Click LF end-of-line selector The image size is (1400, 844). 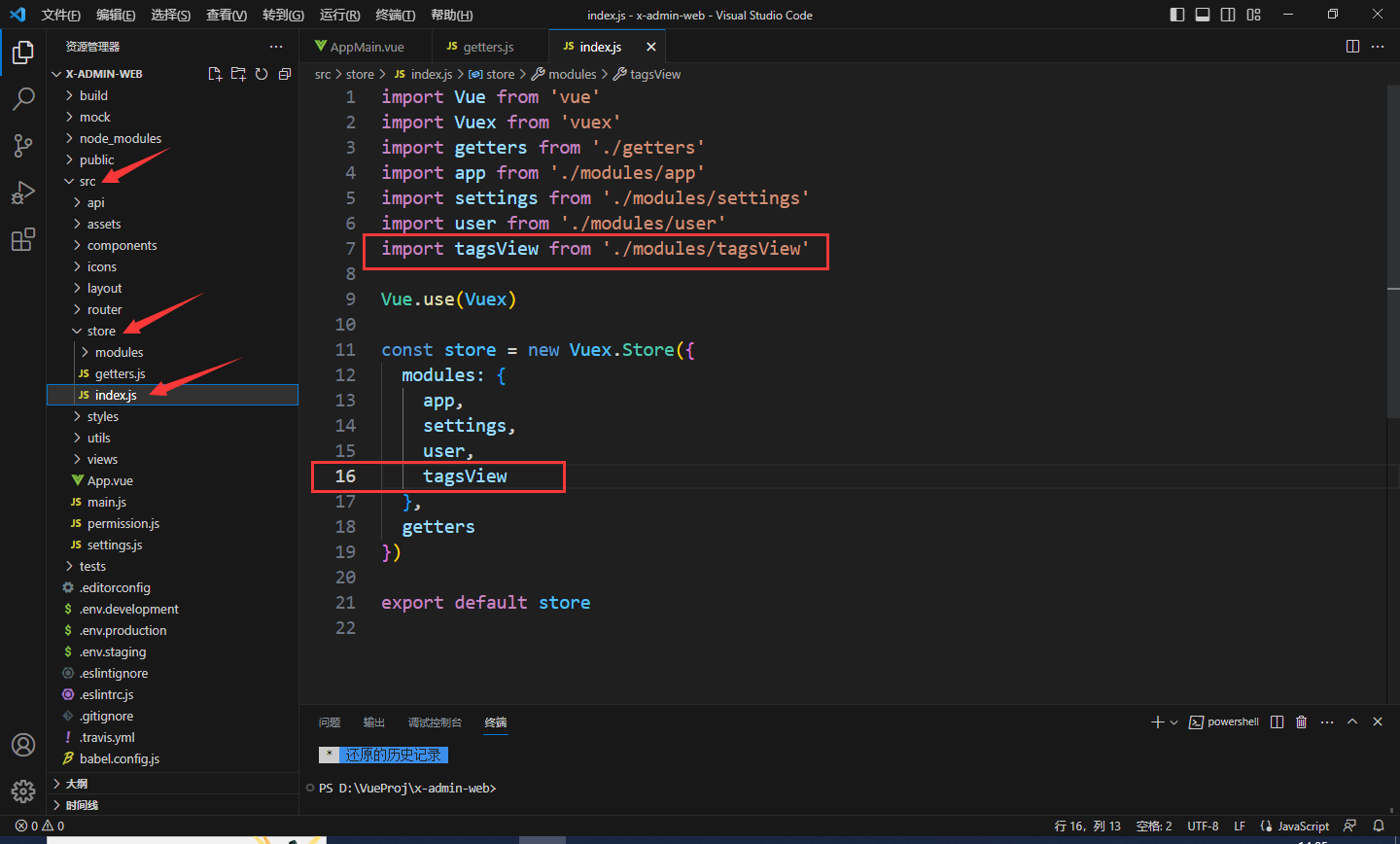(1240, 826)
